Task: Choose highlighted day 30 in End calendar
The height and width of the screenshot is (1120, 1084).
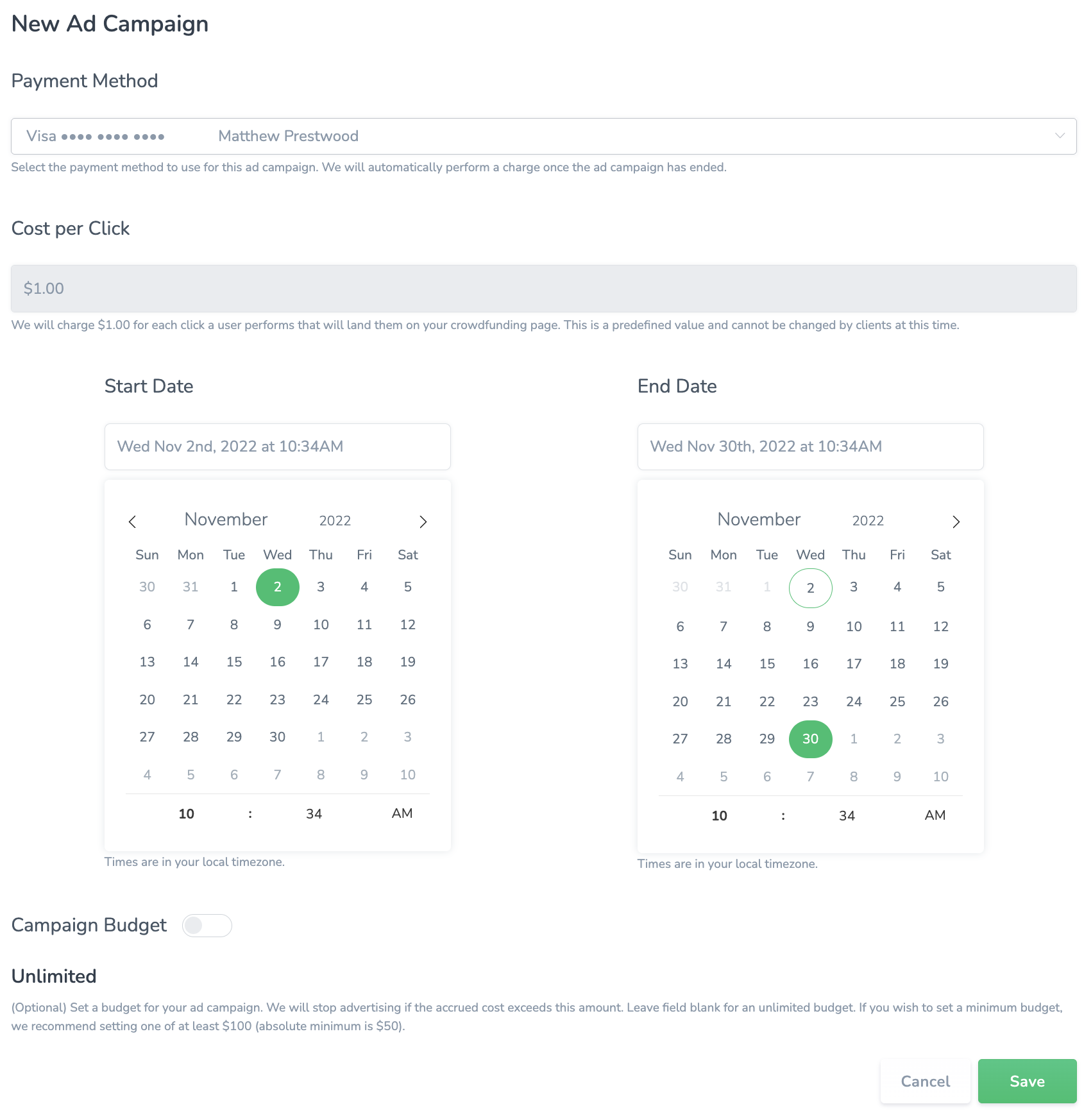Action: pyautogui.click(x=811, y=739)
